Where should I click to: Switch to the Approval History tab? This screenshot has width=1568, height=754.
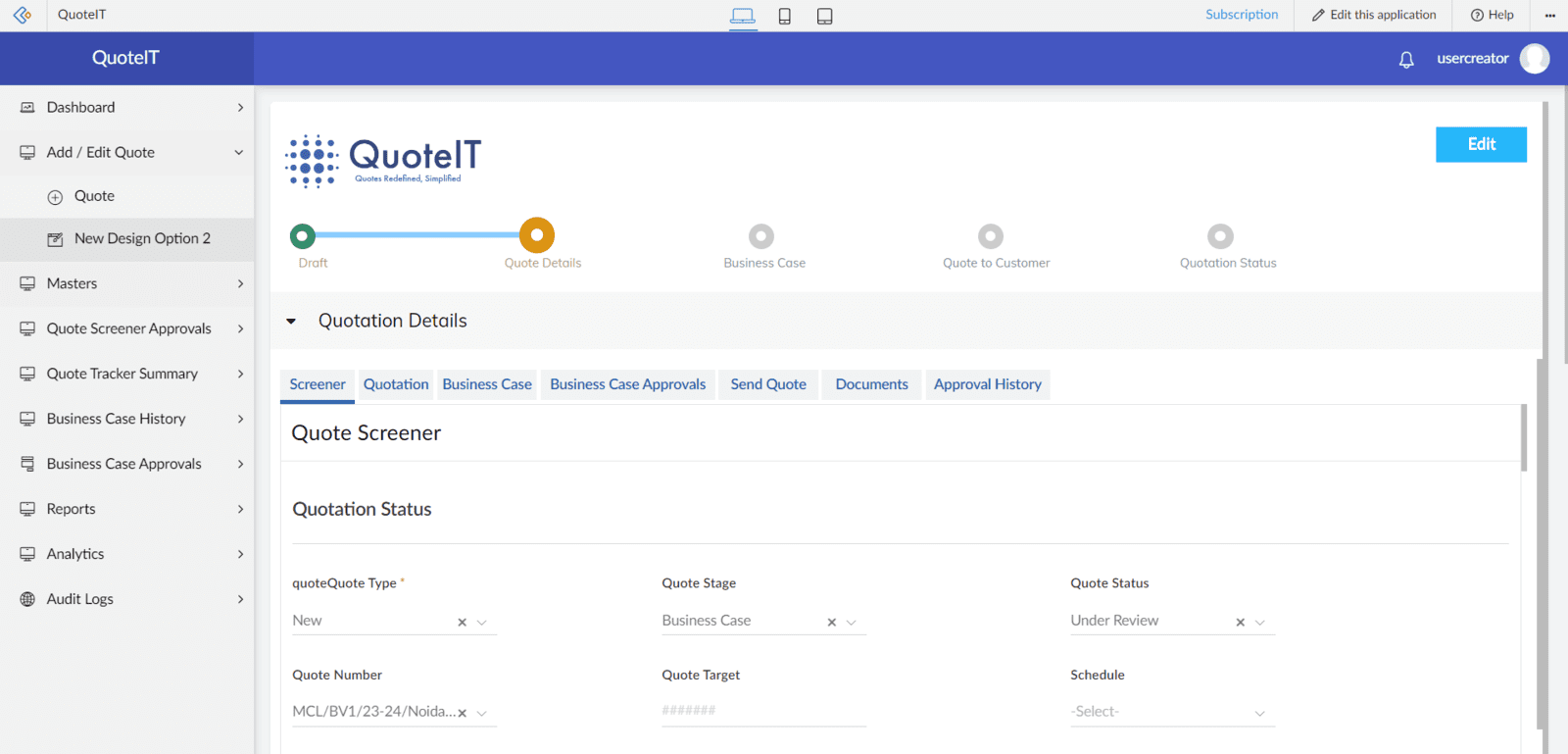[987, 384]
